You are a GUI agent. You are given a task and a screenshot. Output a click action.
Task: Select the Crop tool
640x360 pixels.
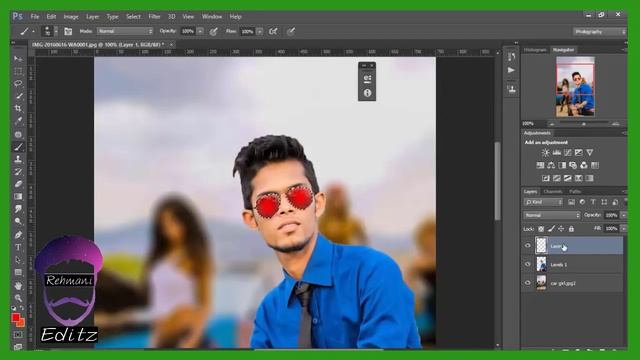[x=18, y=109]
